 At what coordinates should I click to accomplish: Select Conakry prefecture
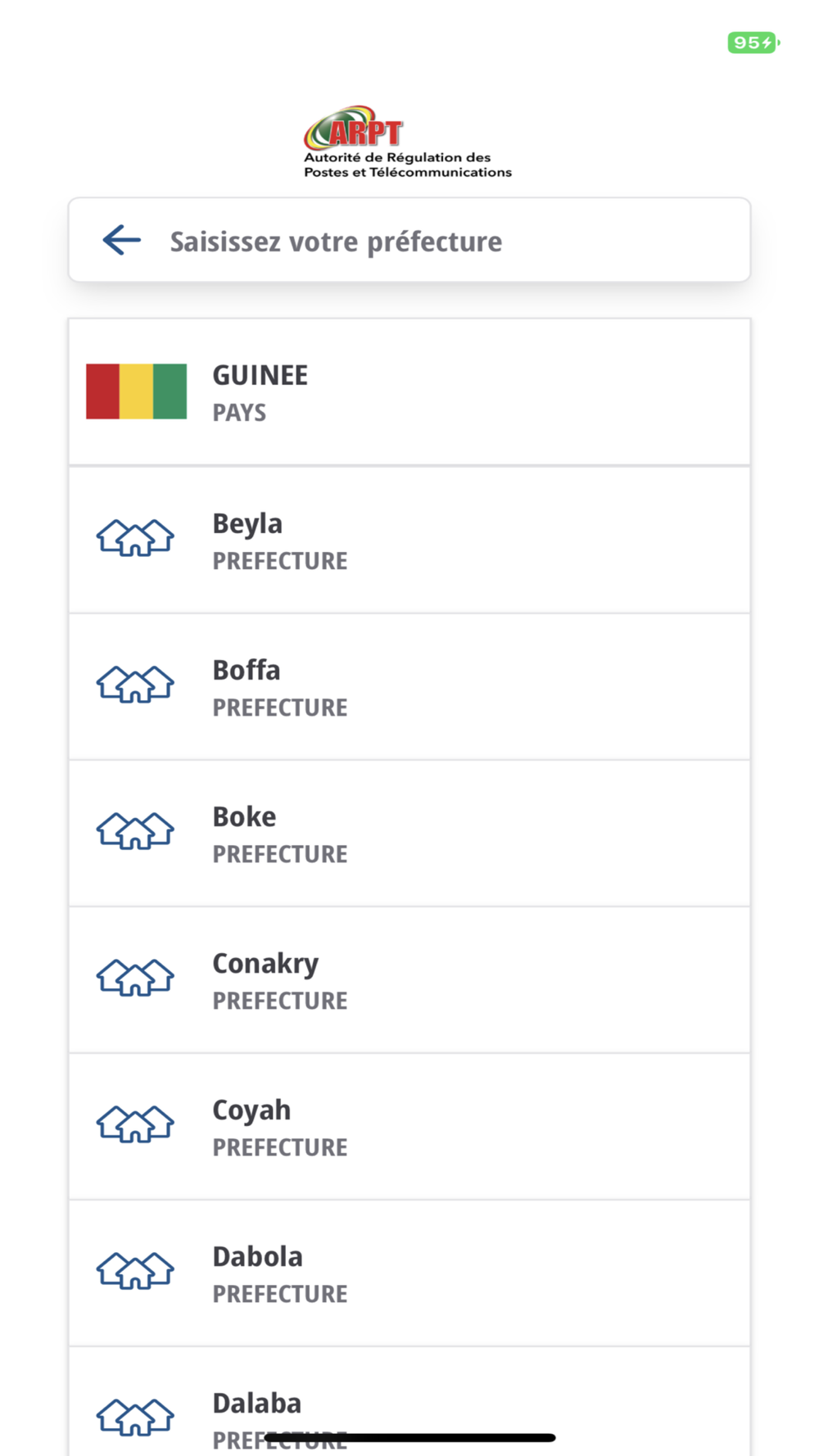409,979
